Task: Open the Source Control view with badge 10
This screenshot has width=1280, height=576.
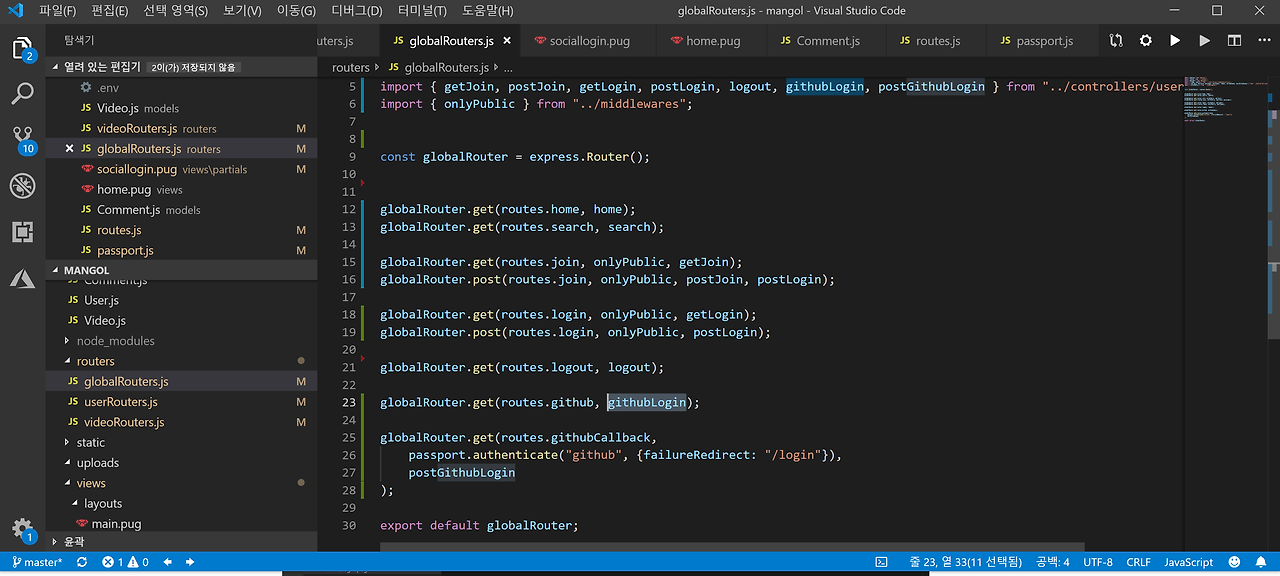Action: (x=22, y=138)
